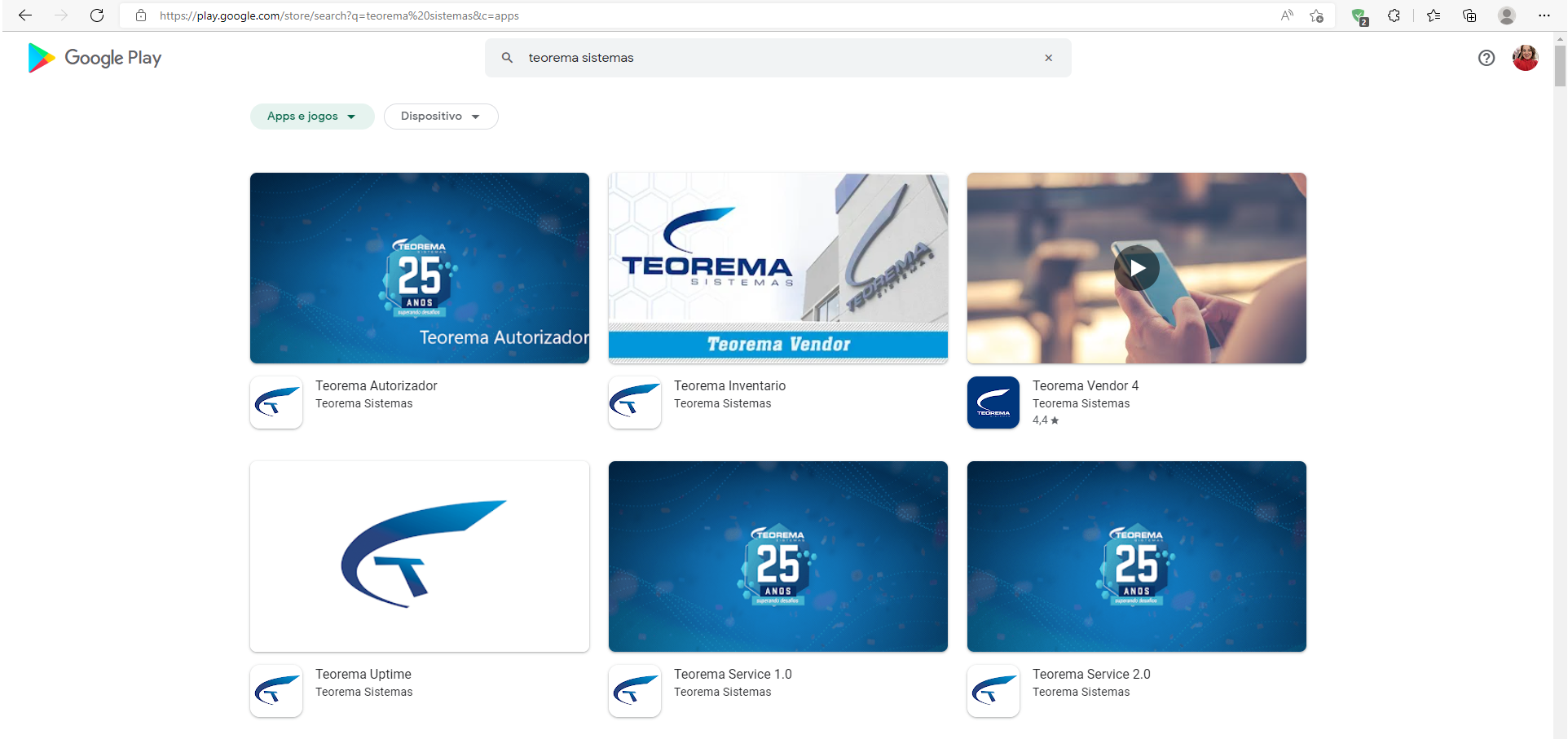Go back using browser back arrow
The width and height of the screenshot is (1568, 739).
point(24,15)
